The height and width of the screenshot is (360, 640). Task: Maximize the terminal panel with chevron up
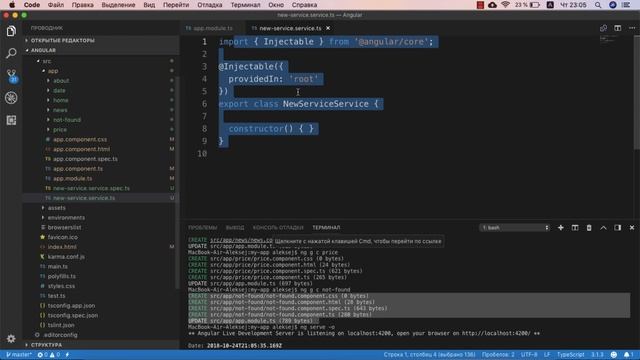click(x=603, y=228)
